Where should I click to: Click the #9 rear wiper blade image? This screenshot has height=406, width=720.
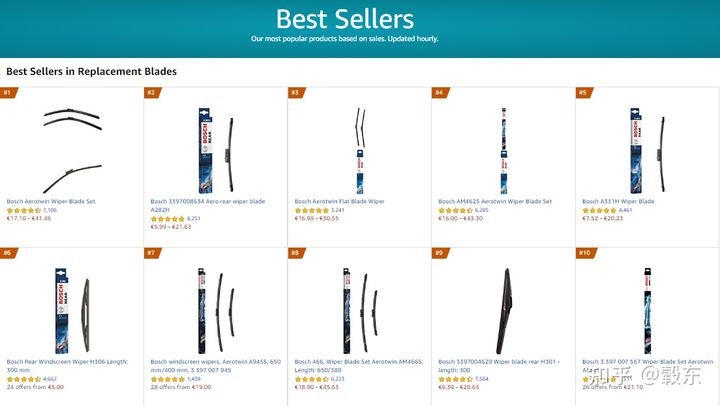click(x=504, y=311)
